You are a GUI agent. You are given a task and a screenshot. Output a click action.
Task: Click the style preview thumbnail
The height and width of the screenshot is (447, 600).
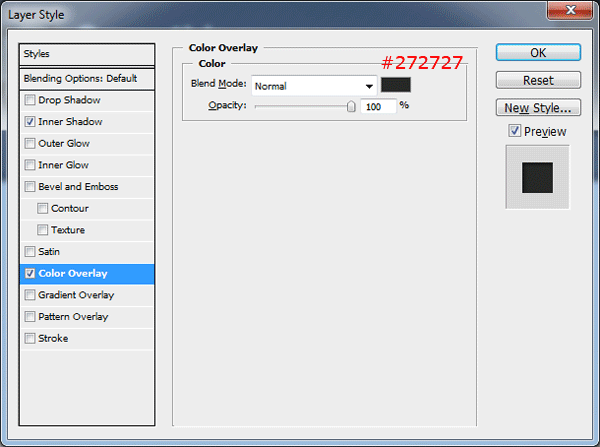coord(537,177)
